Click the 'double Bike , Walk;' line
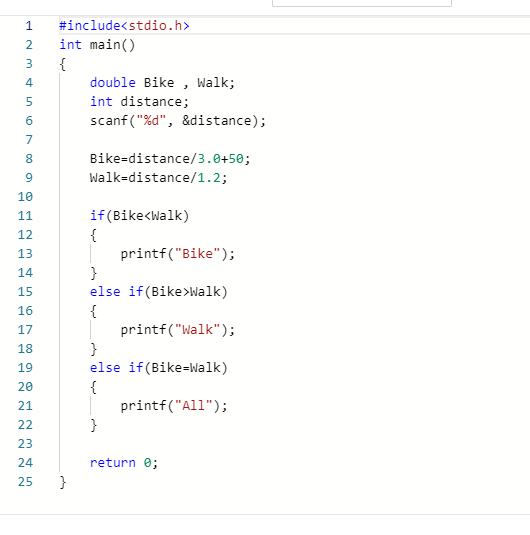530x535 pixels. (162, 83)
